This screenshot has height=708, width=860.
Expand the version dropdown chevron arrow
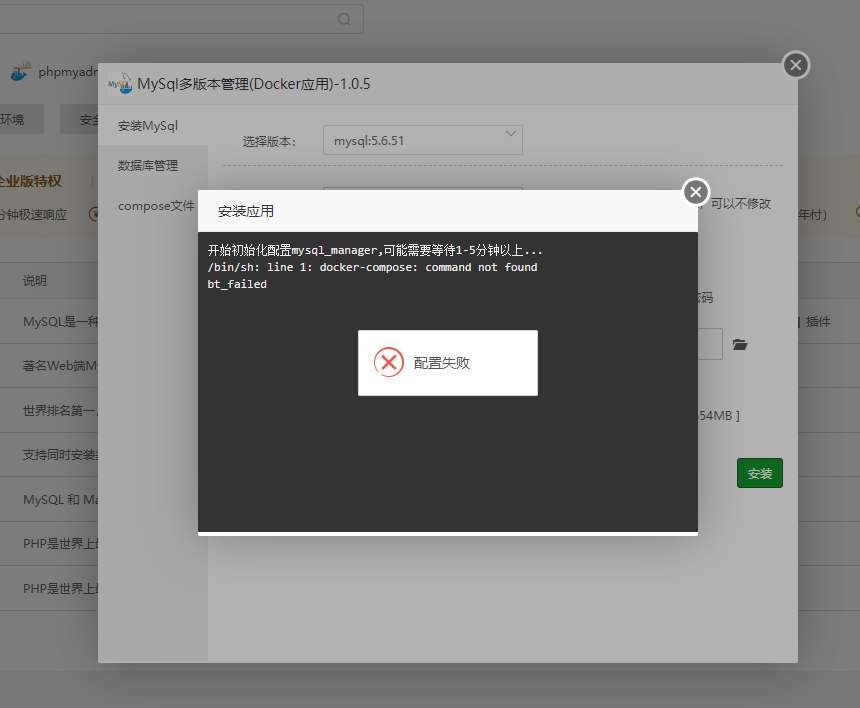511,133
